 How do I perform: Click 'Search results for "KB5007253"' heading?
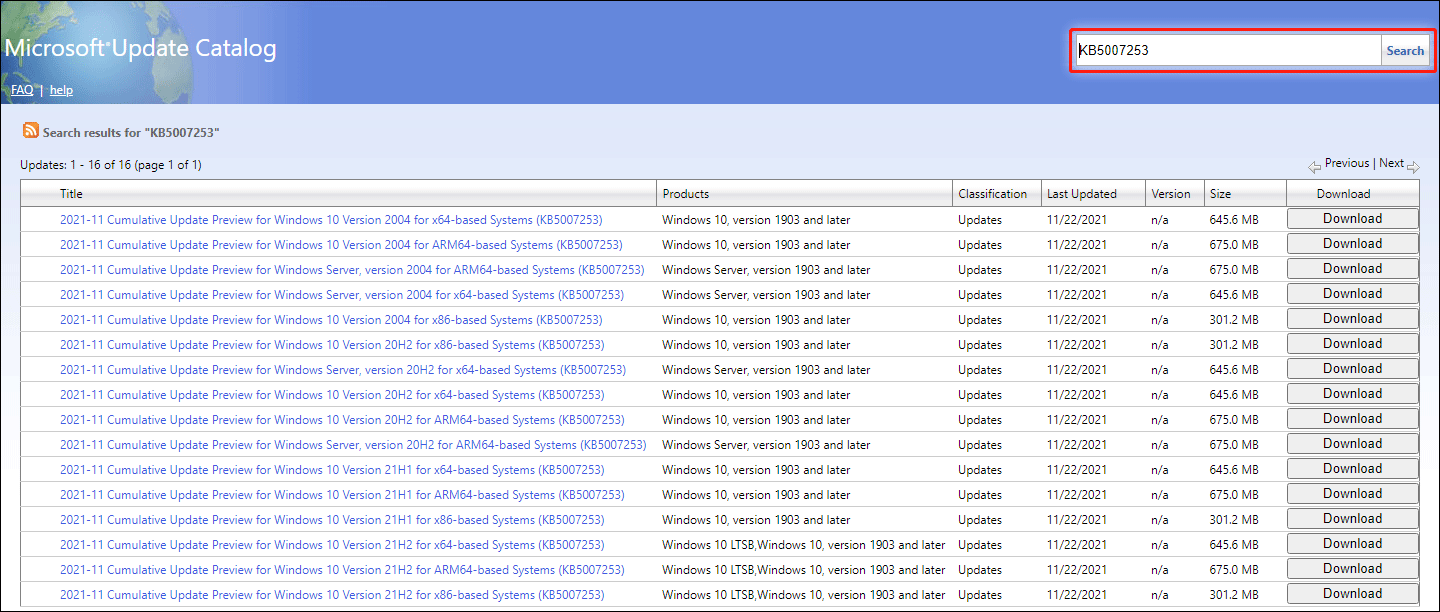(x=131, y=132)
